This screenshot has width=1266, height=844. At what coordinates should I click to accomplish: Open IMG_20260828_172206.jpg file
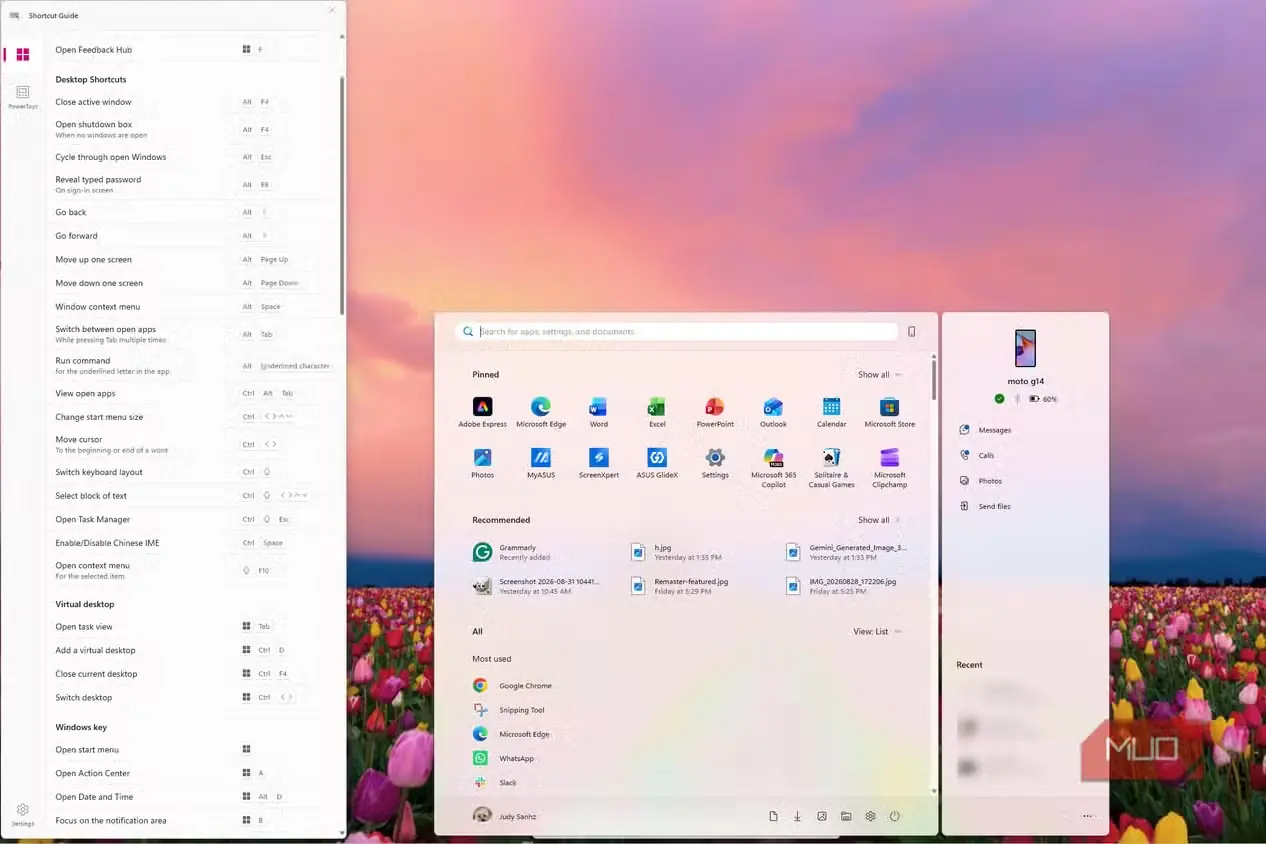(842, 586)
